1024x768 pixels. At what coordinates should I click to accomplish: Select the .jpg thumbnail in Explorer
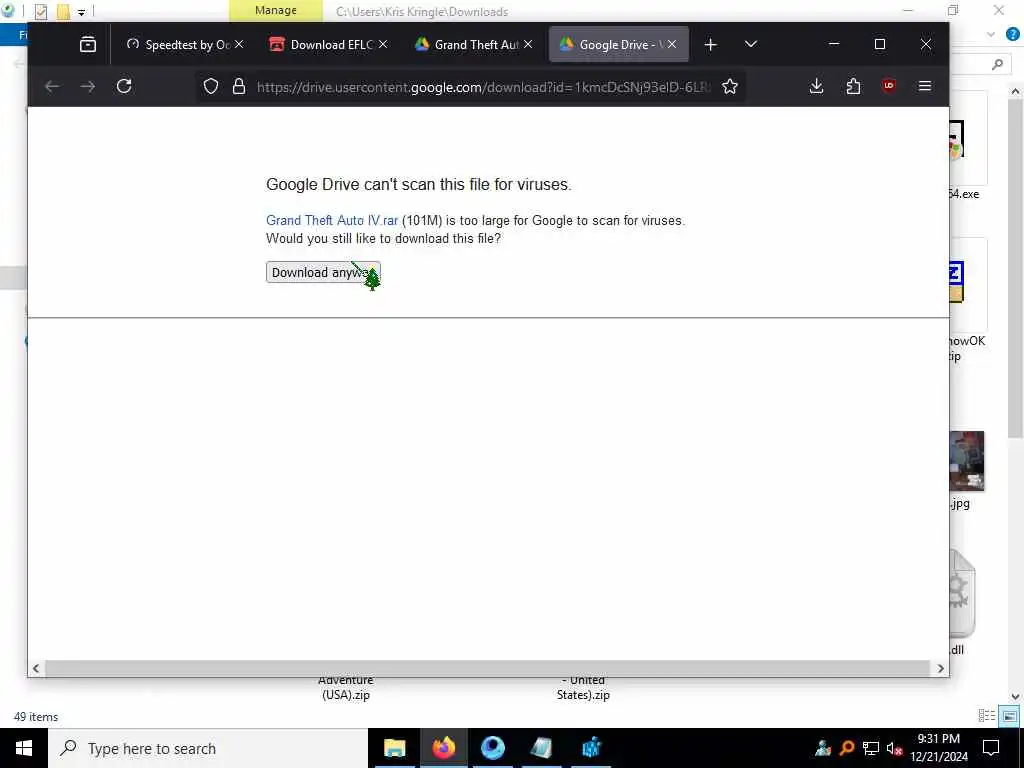(967, 460)
